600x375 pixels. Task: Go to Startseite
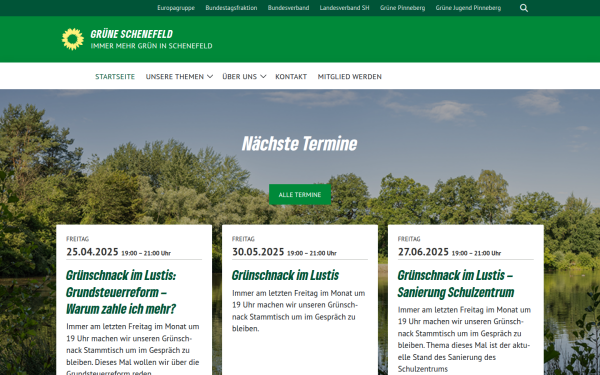pyautogui.click(x=115, y=77)
